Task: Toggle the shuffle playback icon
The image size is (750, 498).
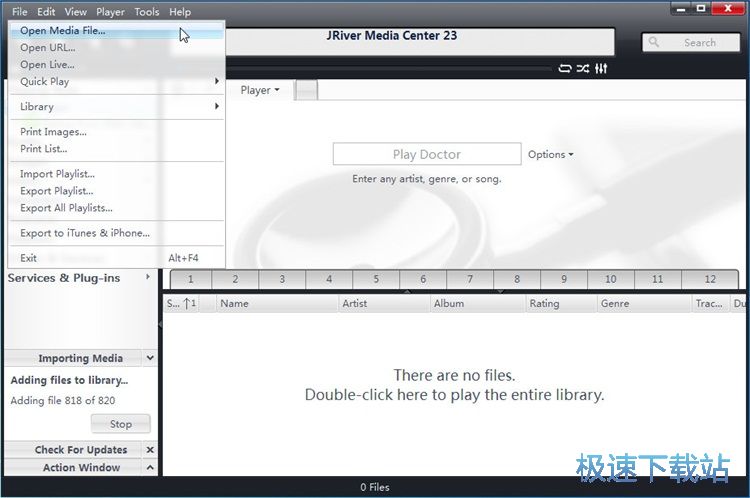Action: click(583, 68)
